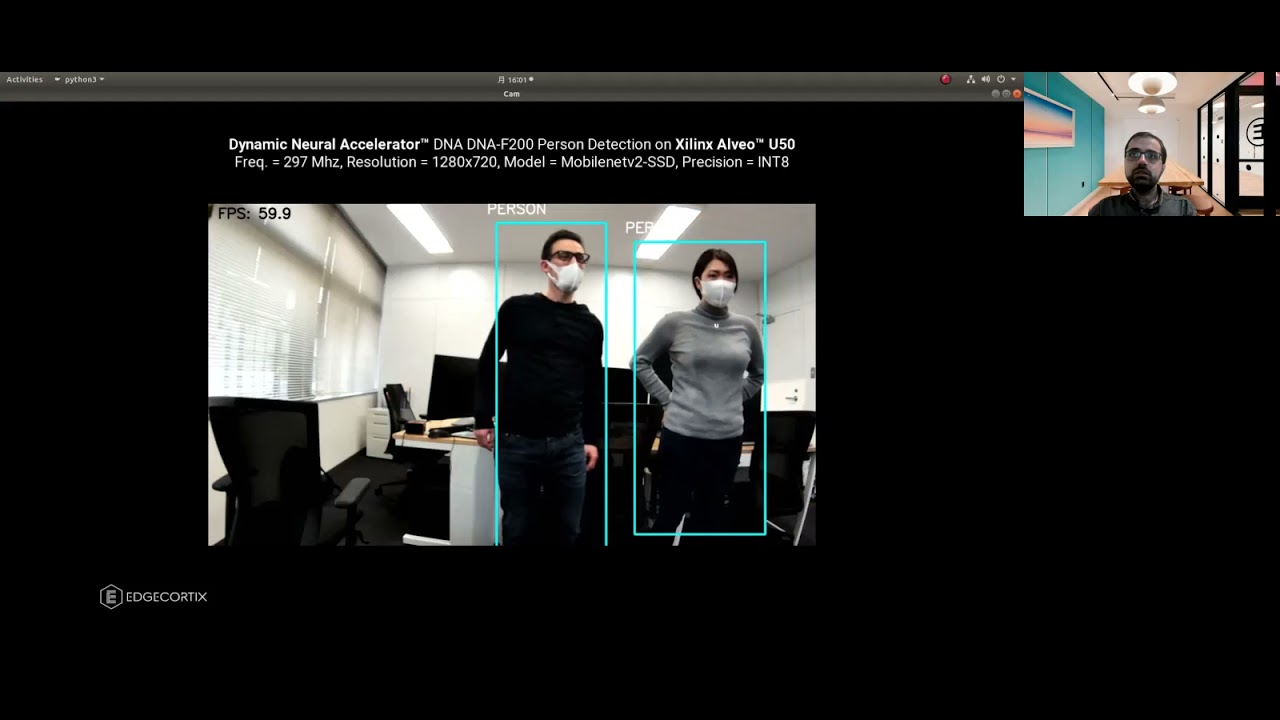This screenshot has width=1280, height=720.
Task: Minimize the Cam window
Action: pyautogui.click(x=996, y=94)
